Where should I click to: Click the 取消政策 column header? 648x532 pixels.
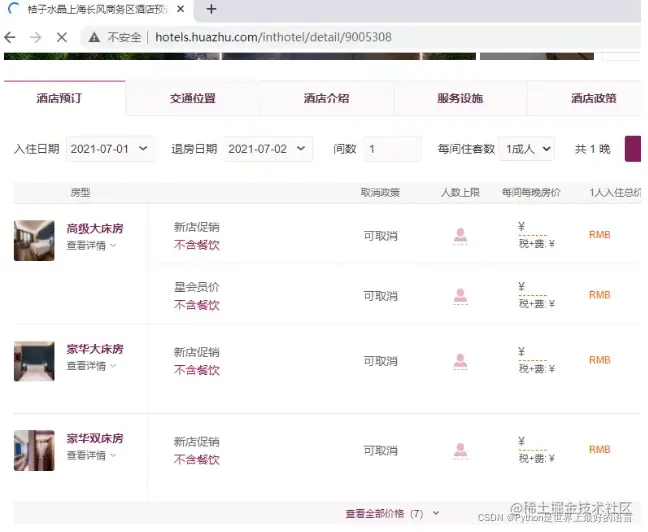click(380, 193)
